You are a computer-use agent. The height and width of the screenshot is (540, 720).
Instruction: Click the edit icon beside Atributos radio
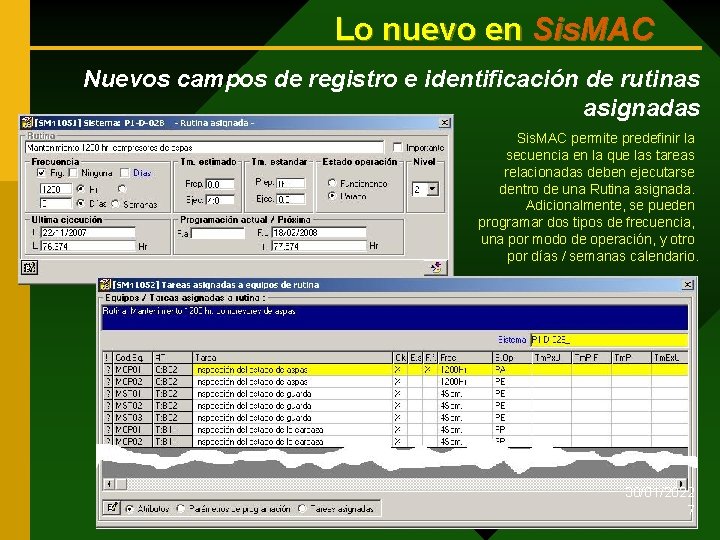(112, 508)
